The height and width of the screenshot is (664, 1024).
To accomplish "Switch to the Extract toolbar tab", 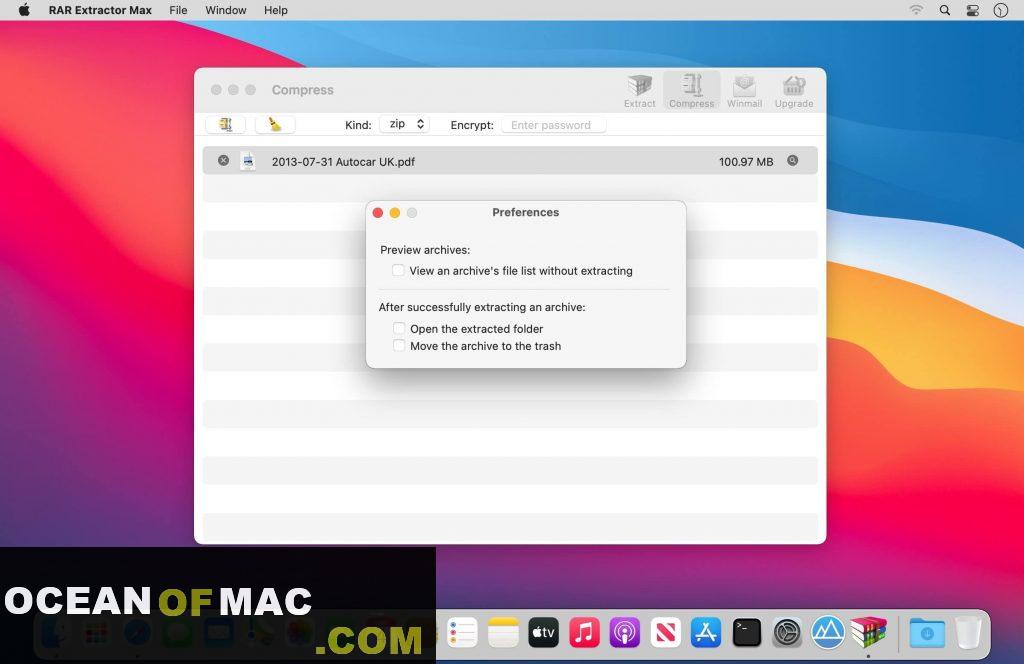I will click(639, 91).
